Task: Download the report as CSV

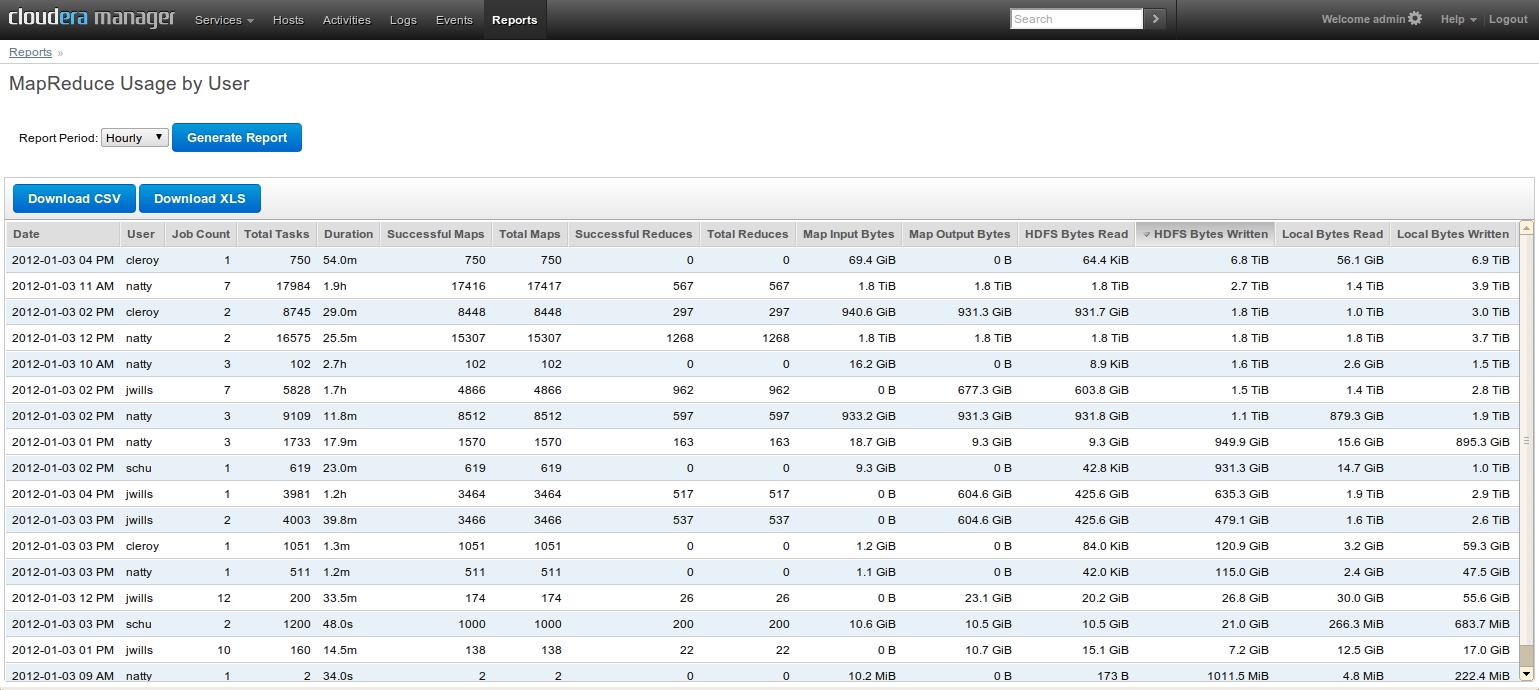Action: pyautogui.click(x=74, y=199)
